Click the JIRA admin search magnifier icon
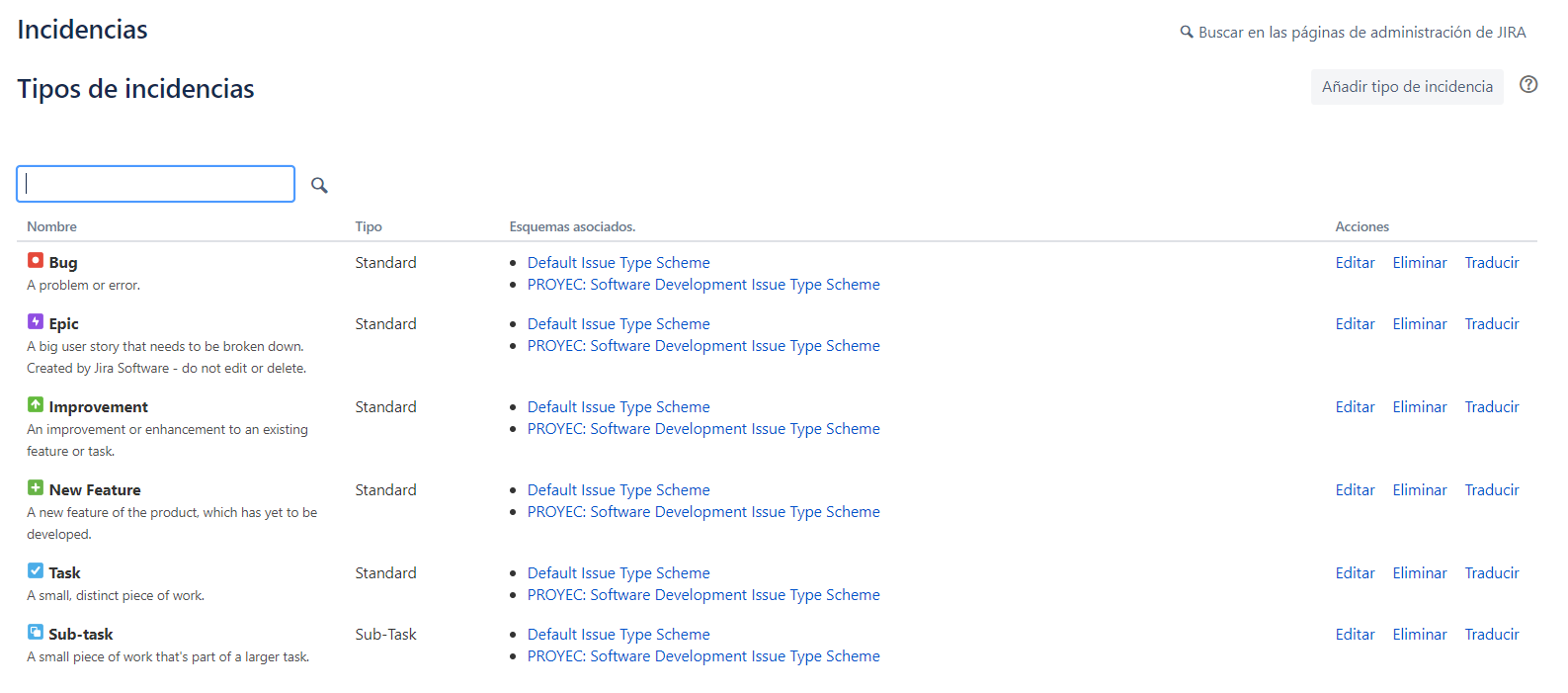 tap(1187, 32)
